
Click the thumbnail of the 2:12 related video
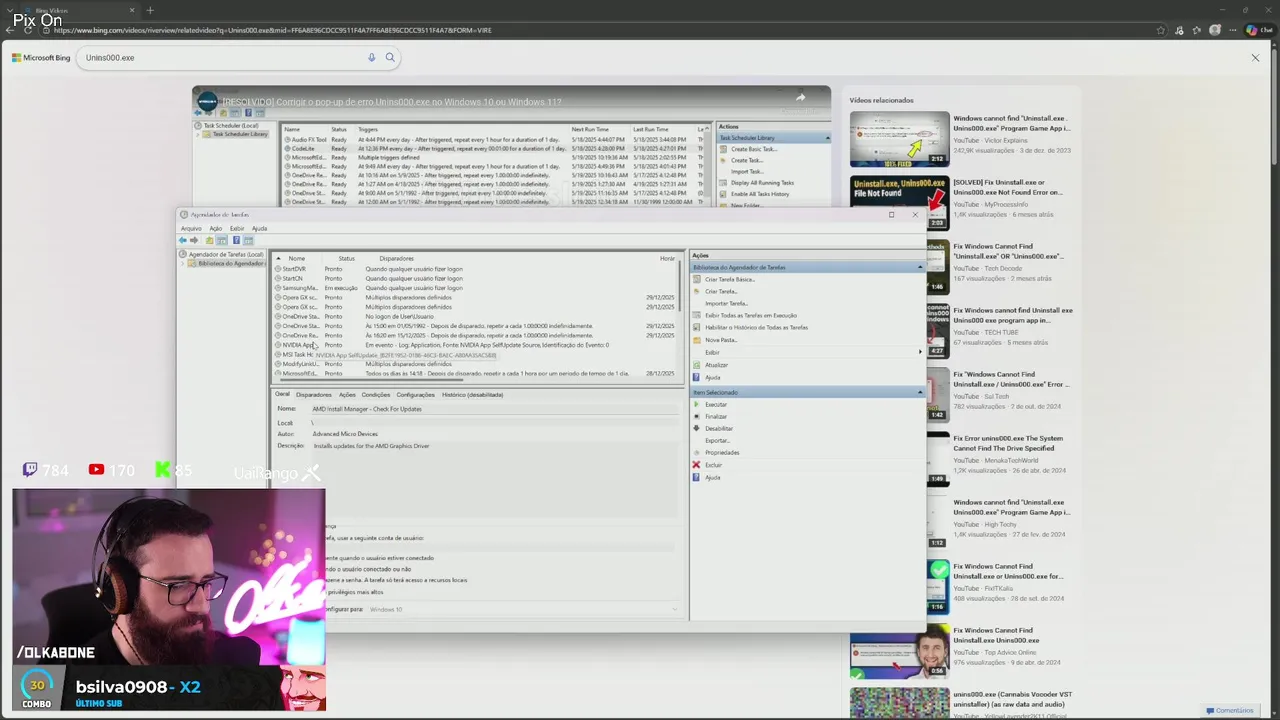[x=899, y=139]
